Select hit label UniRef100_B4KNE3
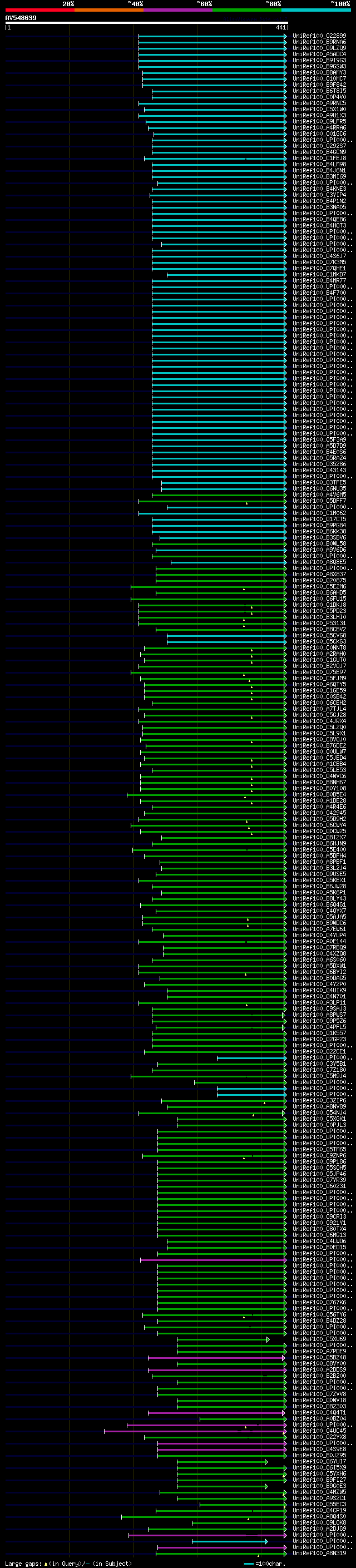Viewport: 356px width, 1568px height. click(319, 189)
